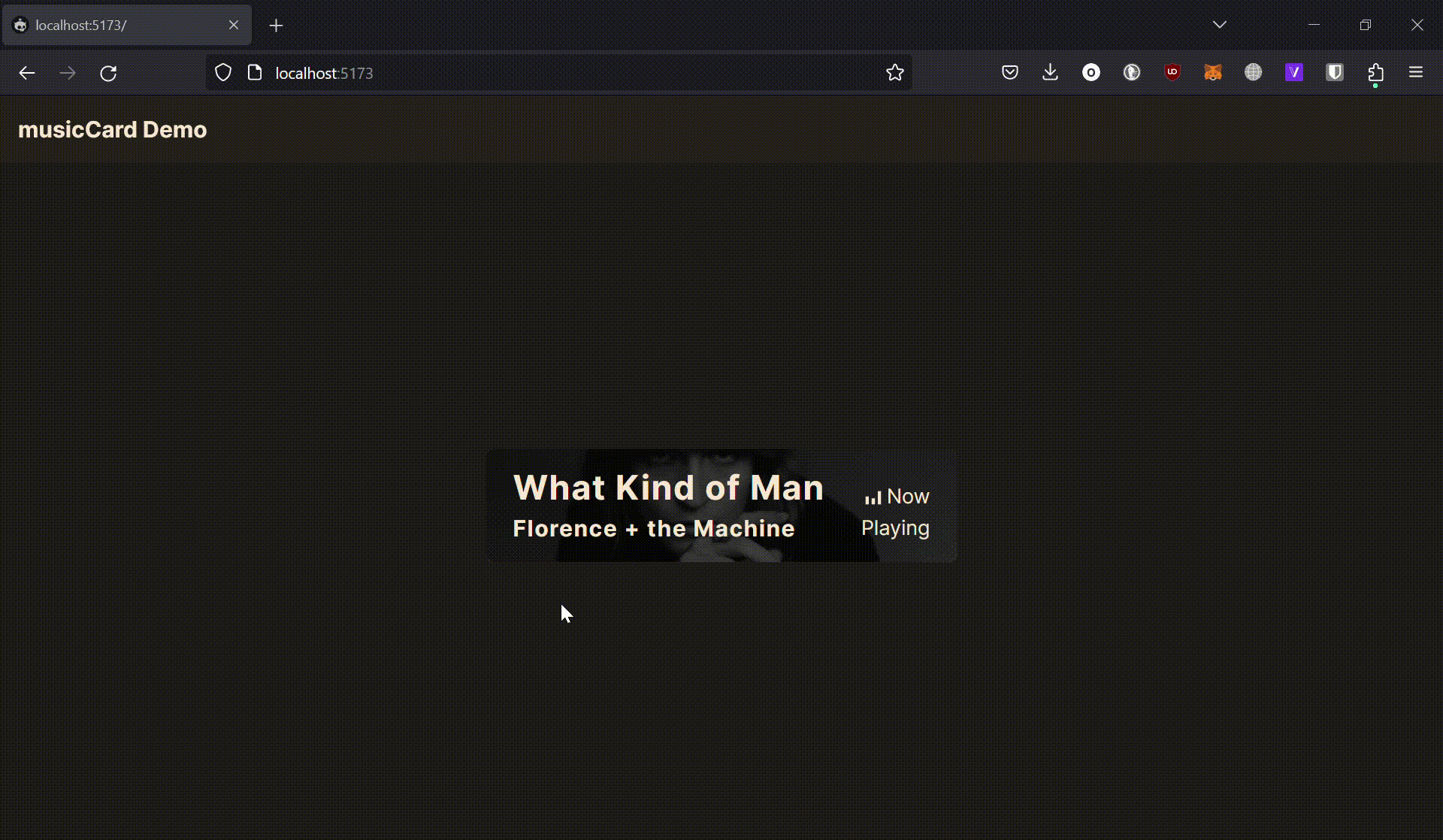Open a new tab with plus button
This screenshot has width=1443, height=840.
(x=276, y=26)
